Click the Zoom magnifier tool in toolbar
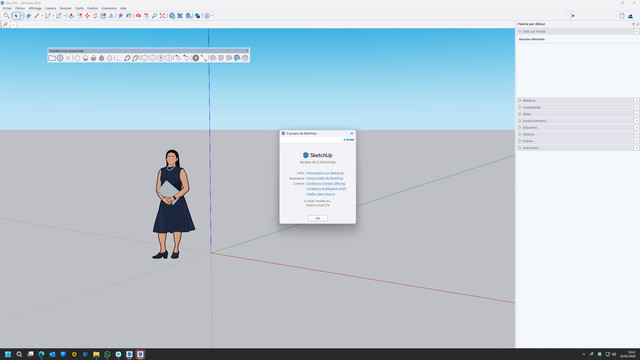This screenshot has width=640, height=360. (154, 16)
